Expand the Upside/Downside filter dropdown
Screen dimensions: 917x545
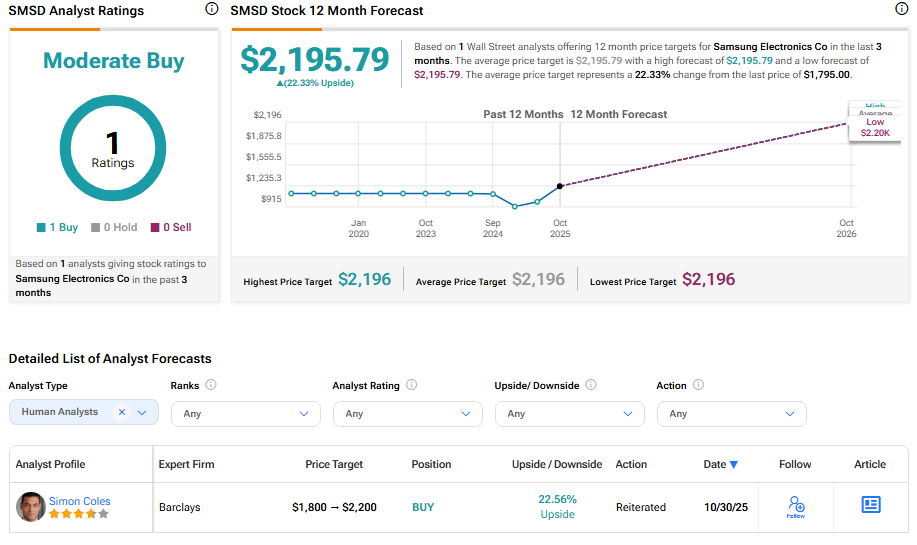(569, 413)
